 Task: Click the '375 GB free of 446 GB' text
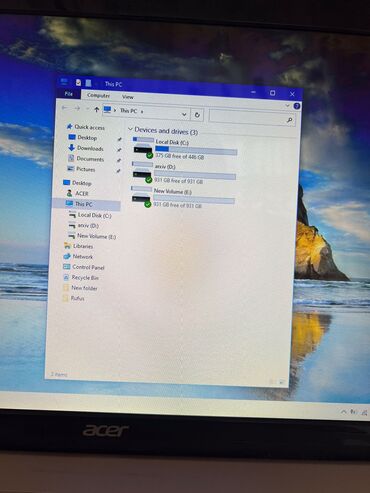click(x=179, y=156)
